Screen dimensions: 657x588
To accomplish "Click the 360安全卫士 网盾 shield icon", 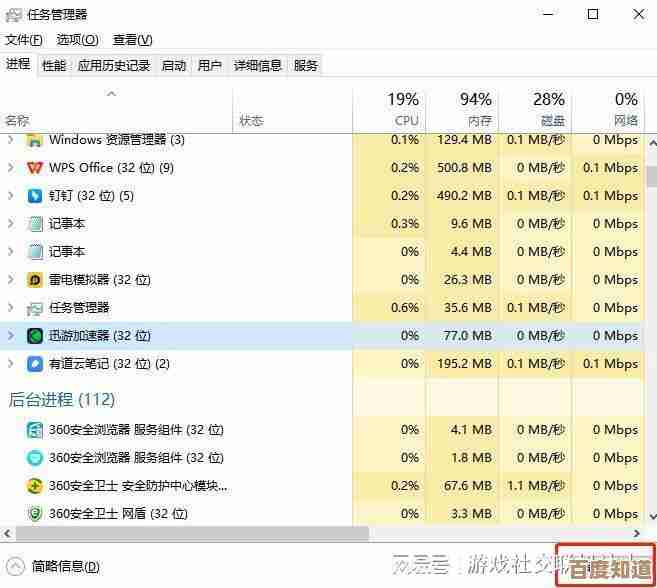I will pyautogui.click(x=35, y=513).
